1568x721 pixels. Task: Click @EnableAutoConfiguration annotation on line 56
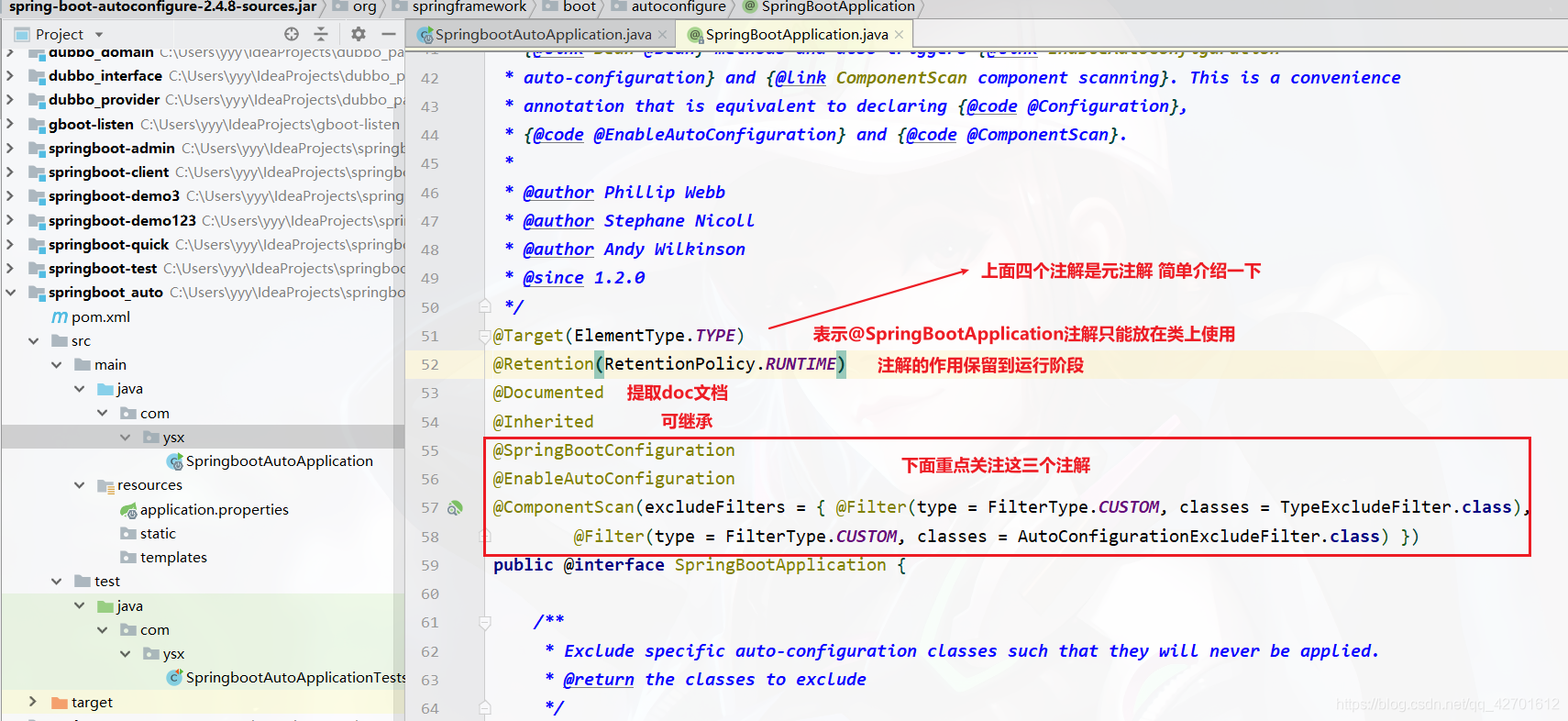click(613, 479)
